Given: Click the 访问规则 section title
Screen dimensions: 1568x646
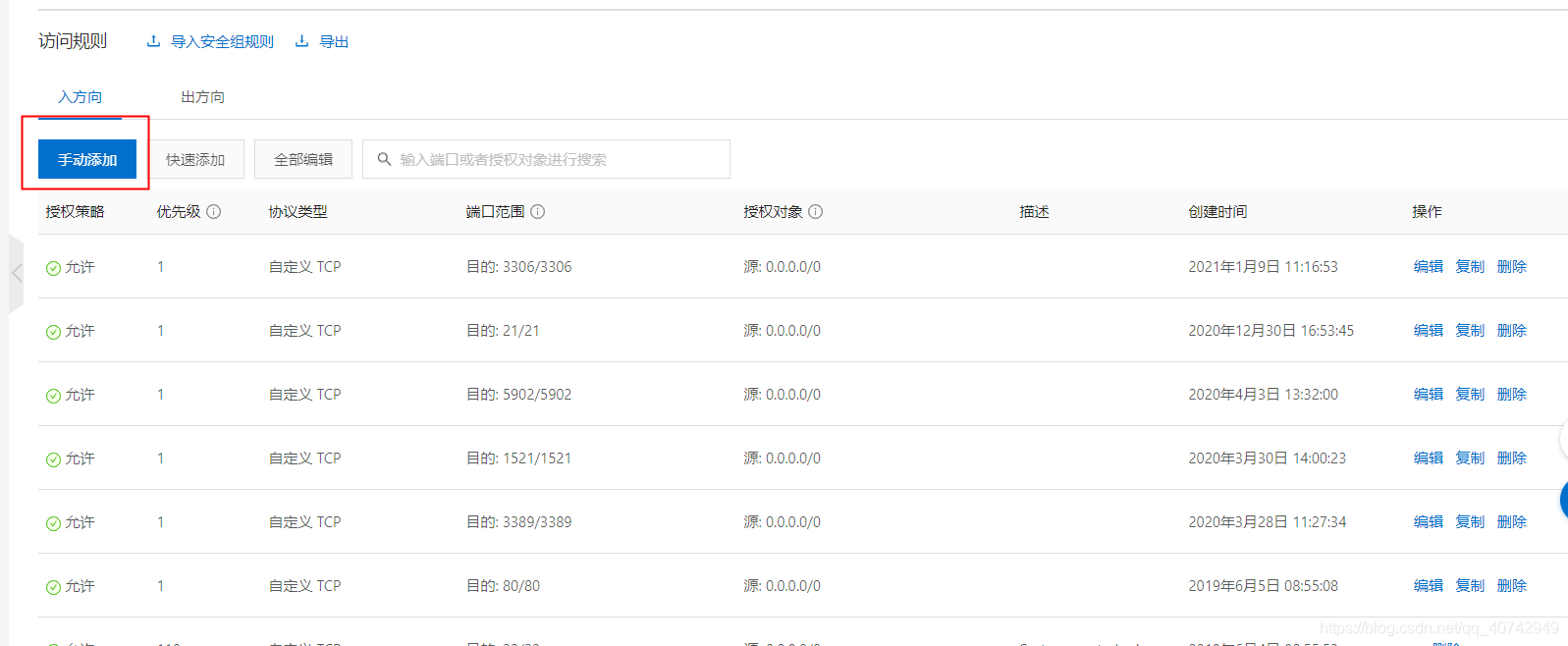Looking at the screenshot, I should click(73, 40).
